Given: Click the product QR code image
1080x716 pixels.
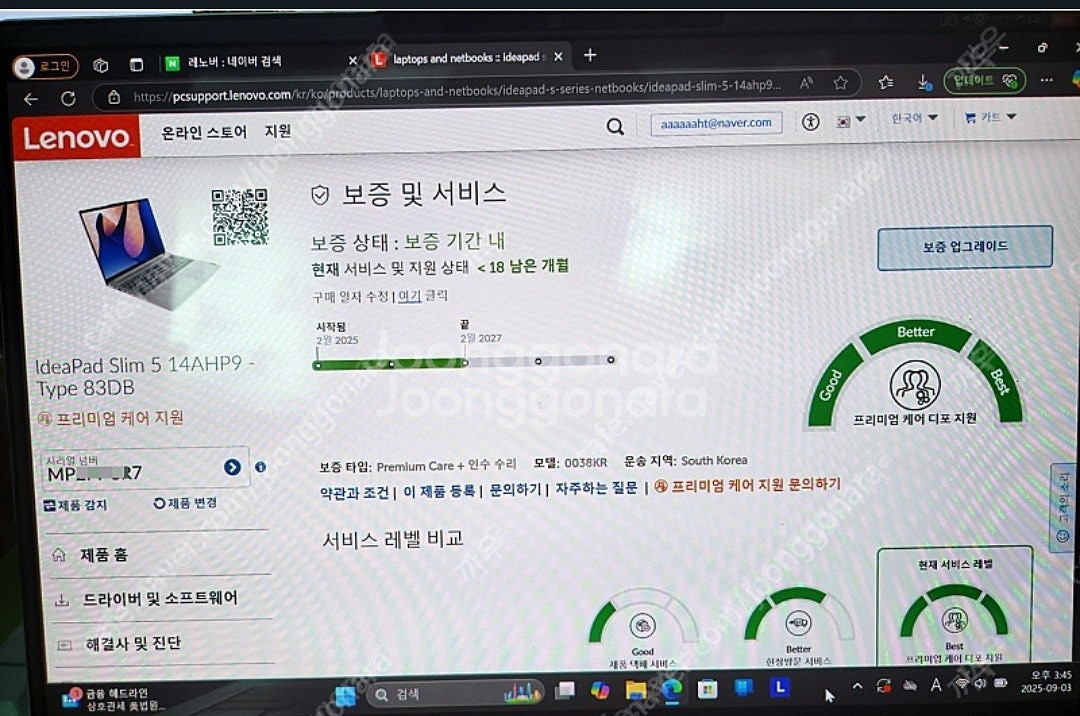Looking at the screenshot, I should pyautogui.click(x=240, y=217).
